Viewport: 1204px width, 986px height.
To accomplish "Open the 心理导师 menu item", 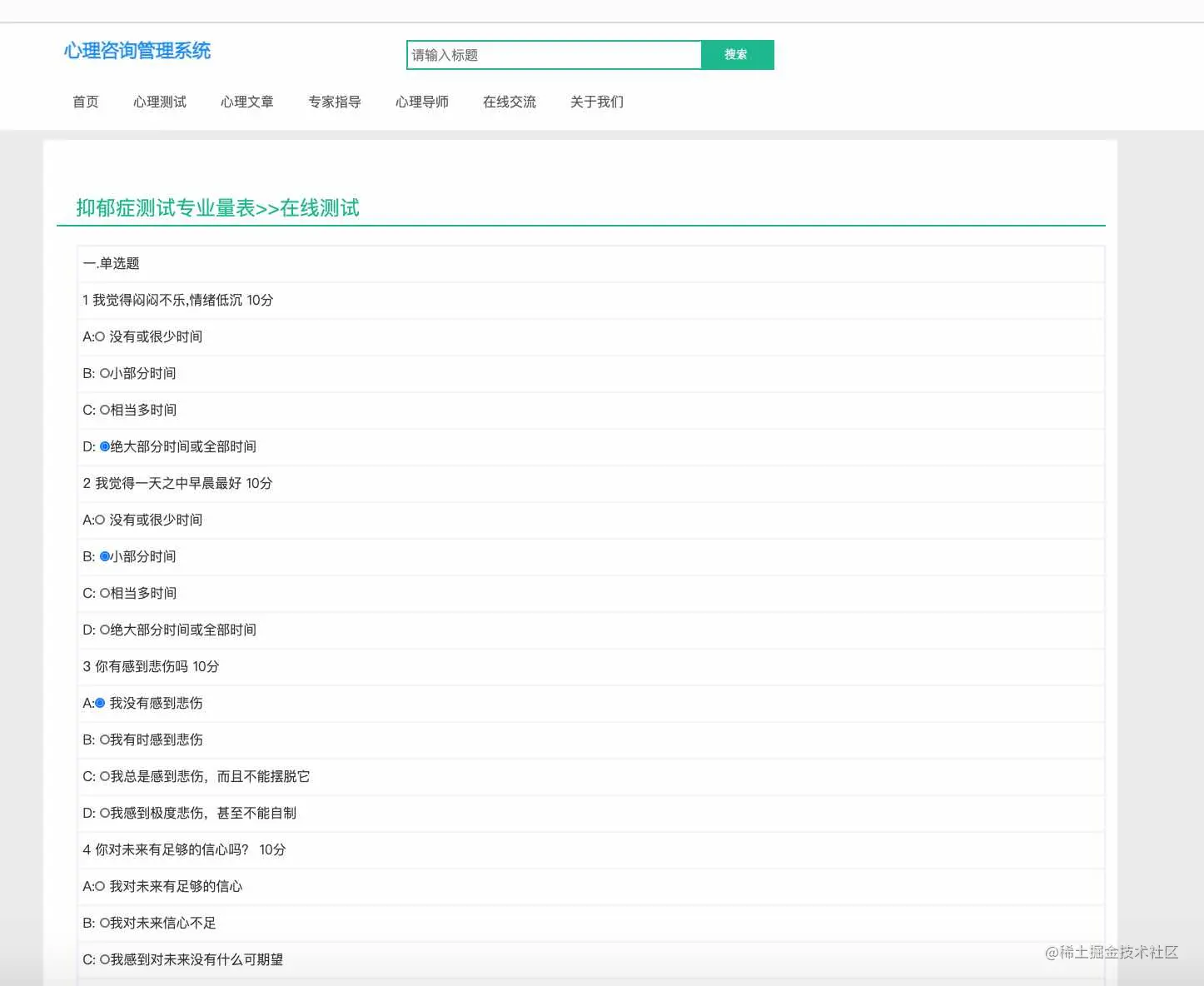I will [x=422, y=102].
